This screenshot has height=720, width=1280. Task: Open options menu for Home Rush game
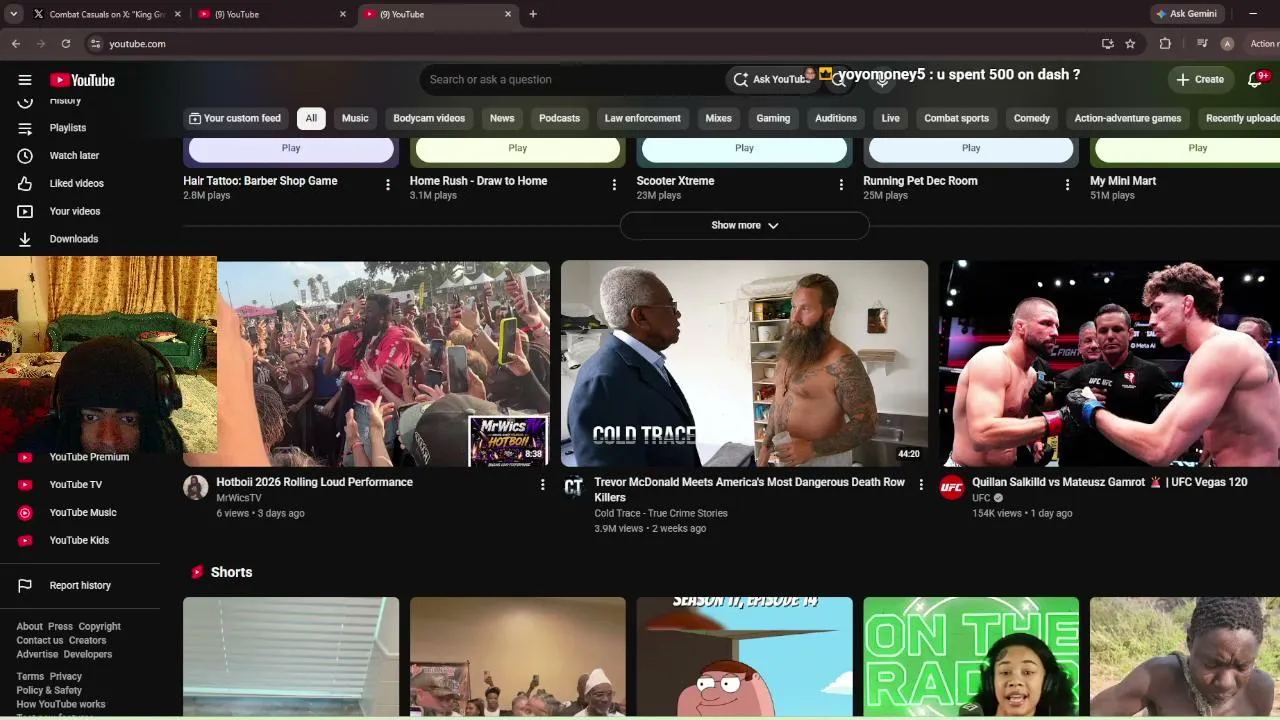[614, 185]
